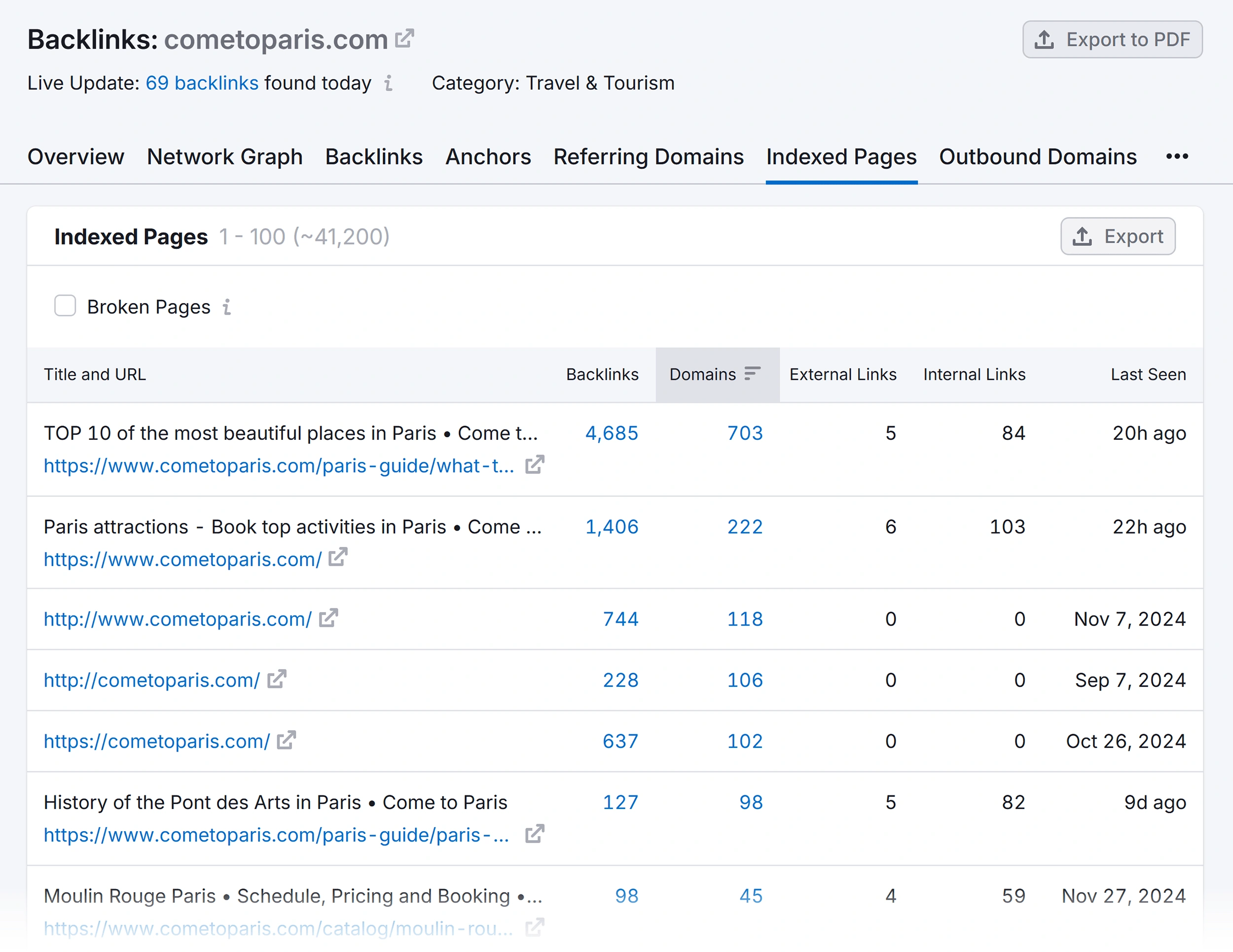Select title 'TOP 10 of the most beautiful places'
The height and width of the screenshot is (952, 1233).
tap(291, 433)
